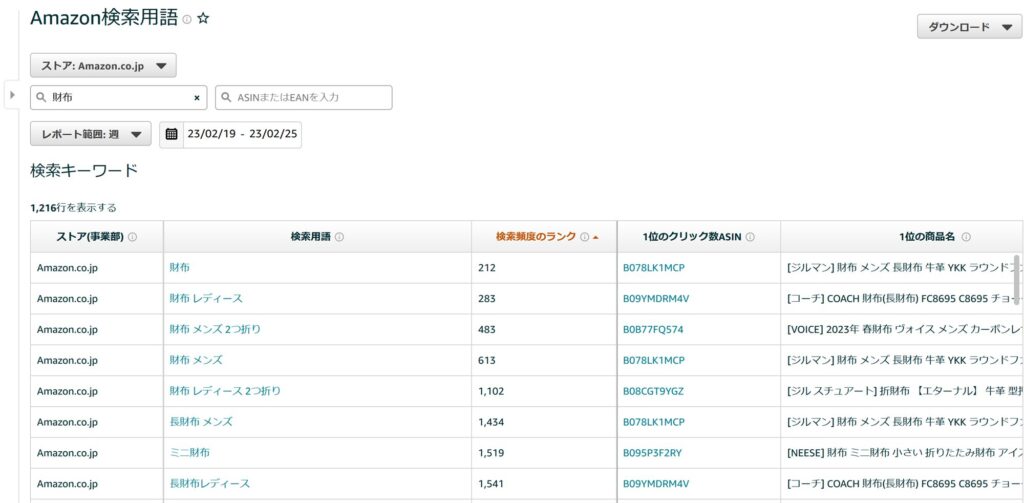1024x503 pixels.
Task: Open the 財布 メンズ 2つ折り search term link
Action: [215, 329]
